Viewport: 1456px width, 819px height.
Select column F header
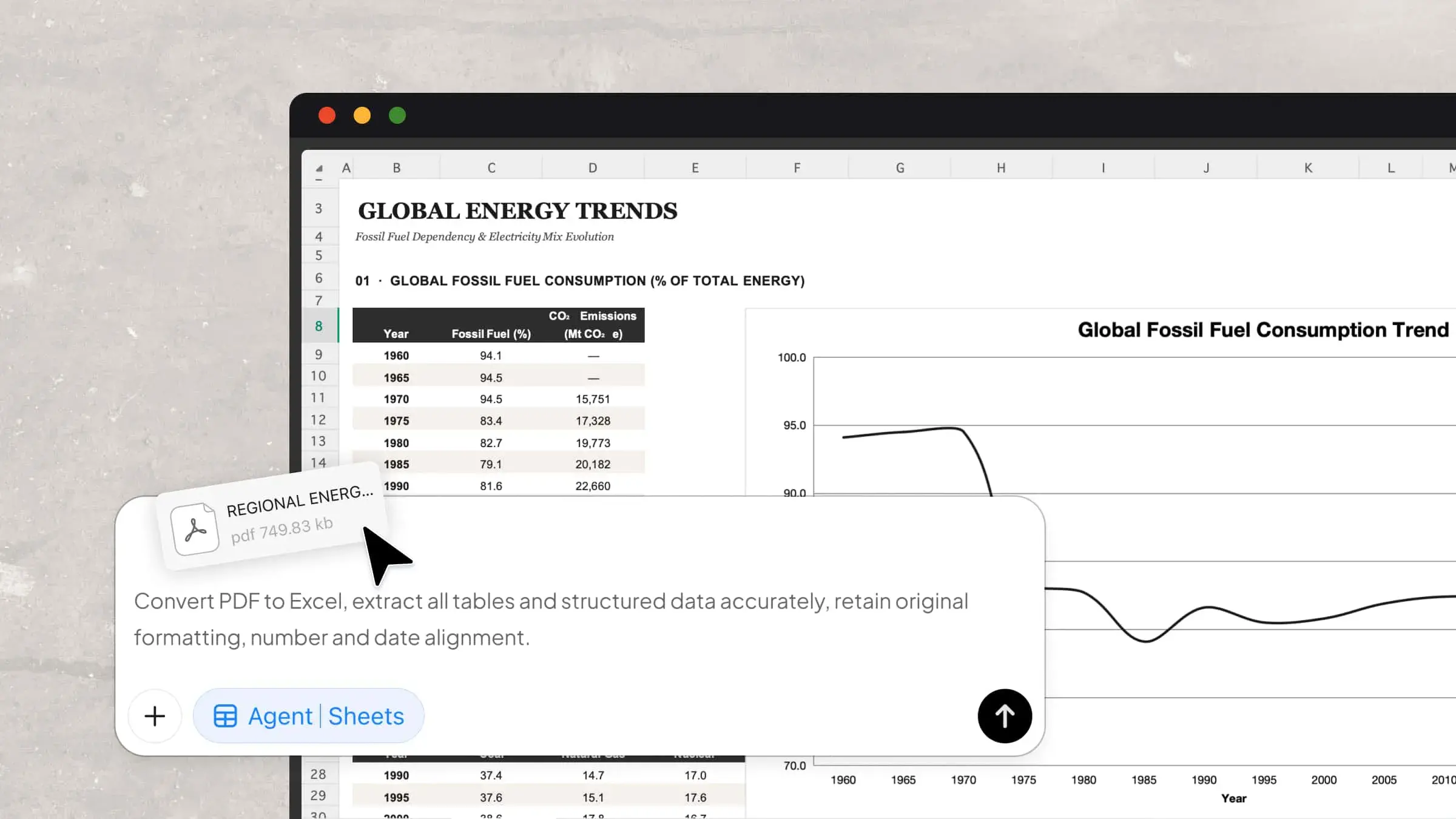pyautogui.click(x=797, y=168)
